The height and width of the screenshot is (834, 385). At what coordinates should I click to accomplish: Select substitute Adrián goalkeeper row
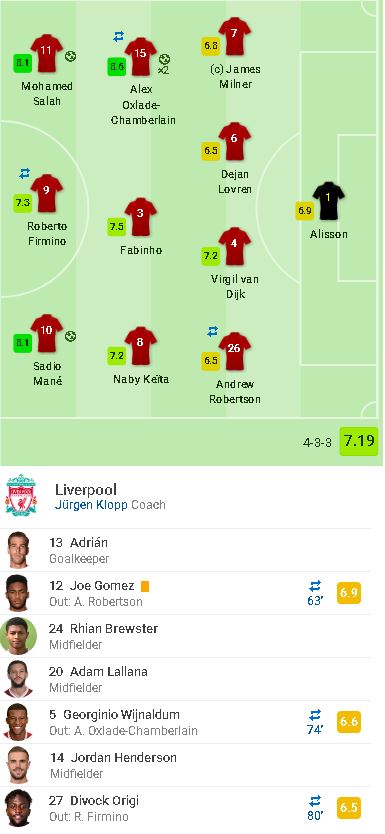[x=185, y=551]
